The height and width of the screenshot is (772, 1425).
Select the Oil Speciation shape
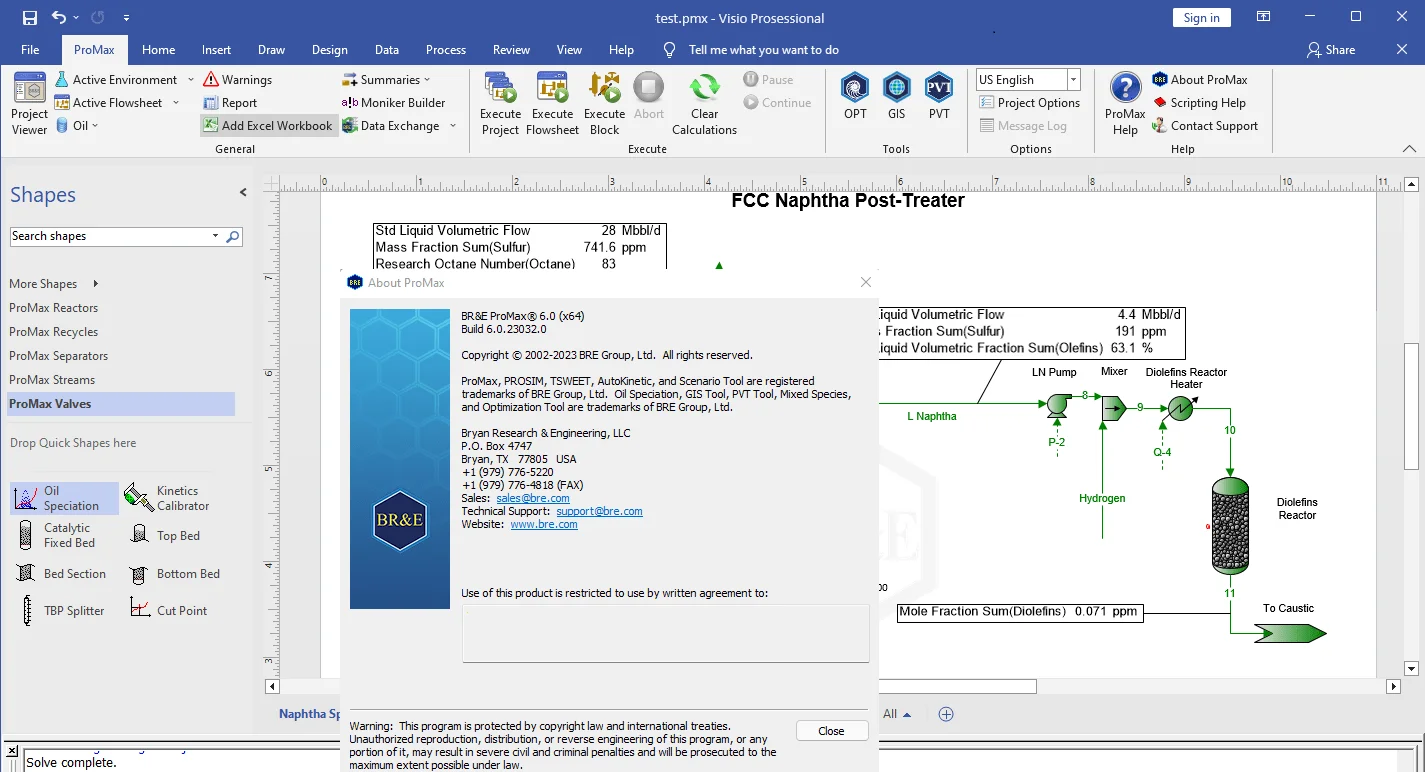pos(64,498)
